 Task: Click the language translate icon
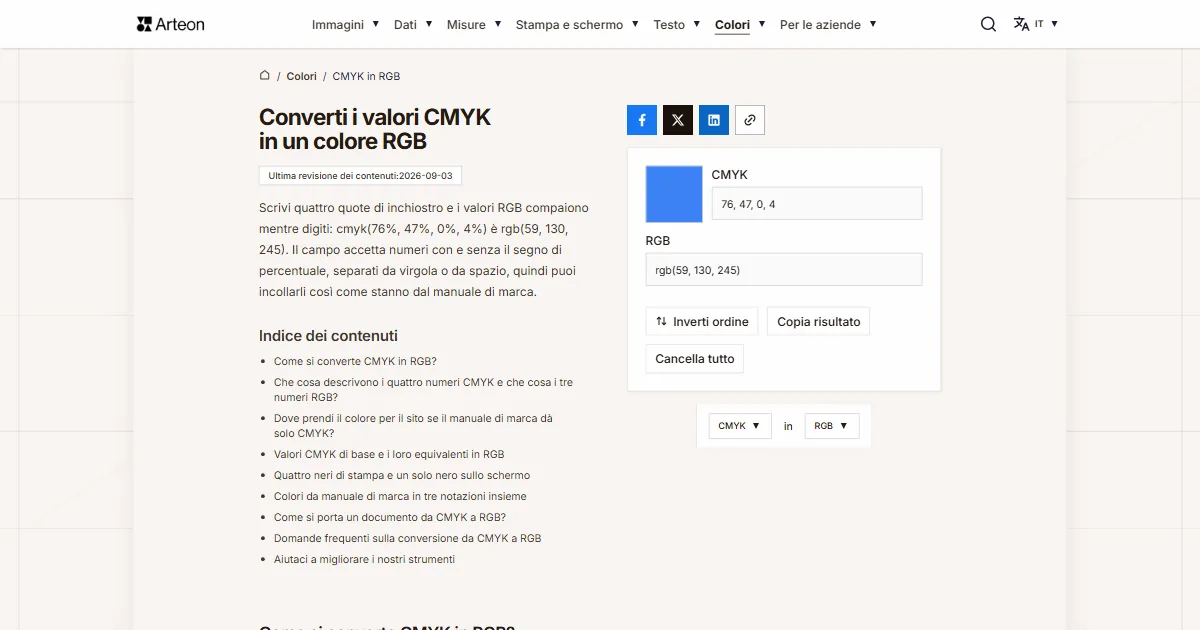[x=1021, y=24]
